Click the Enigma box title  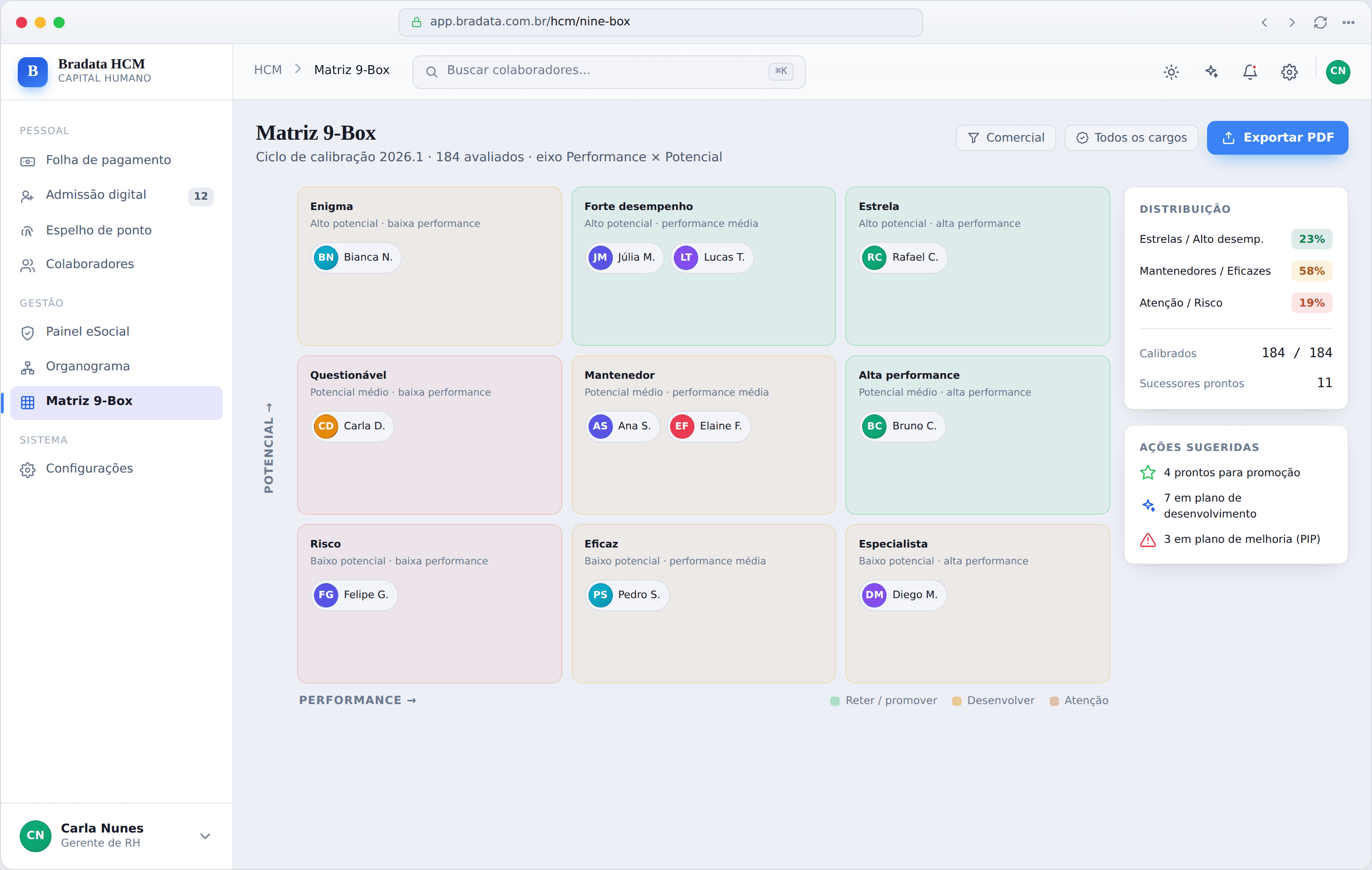(x=331, y=206)
